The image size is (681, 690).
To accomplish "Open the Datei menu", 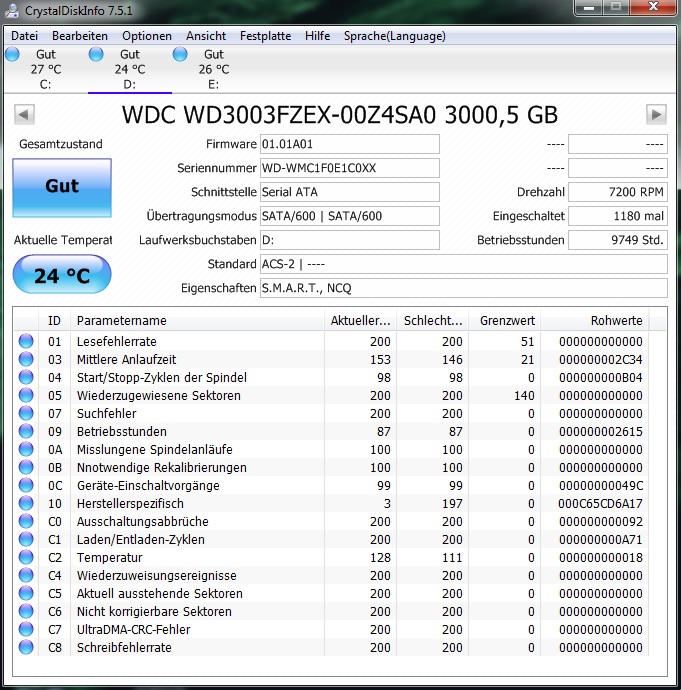I will (x=25, y=36).
